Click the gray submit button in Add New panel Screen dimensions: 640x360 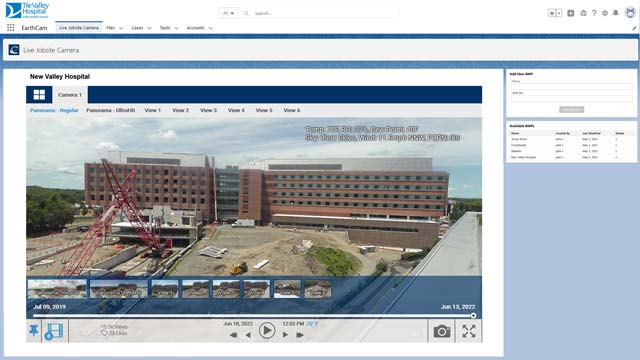point(571,109)
